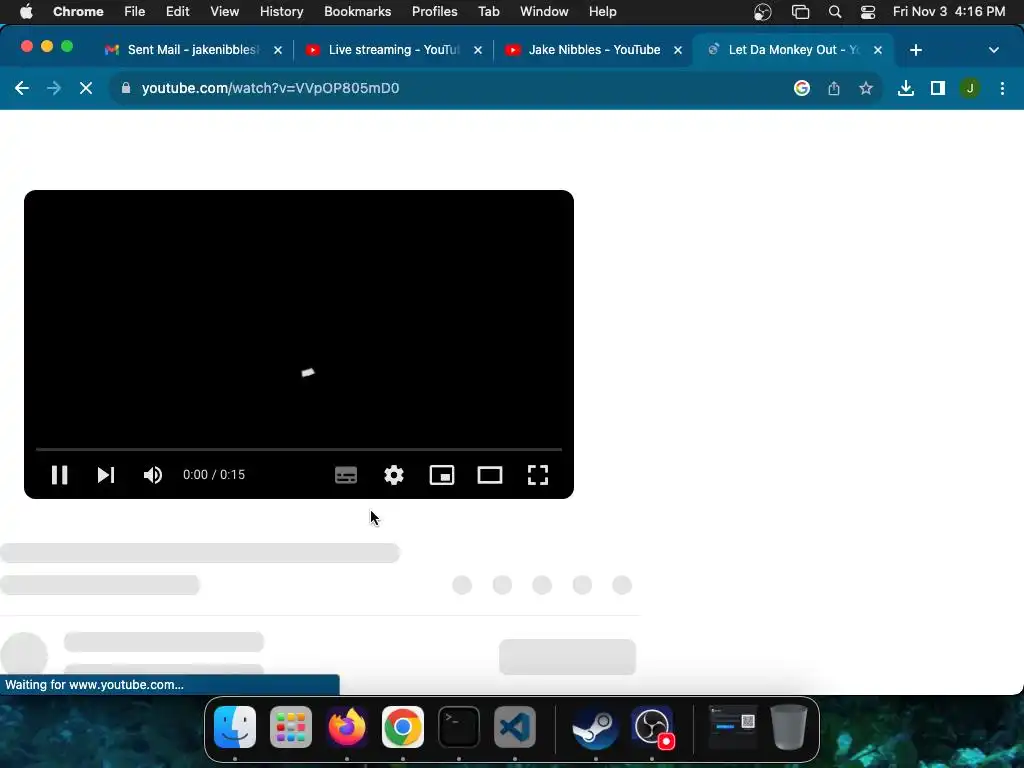This screenshot has height=768, width=1024.
Task: Bookmark this tab with star
Action: tap(866, 88)
